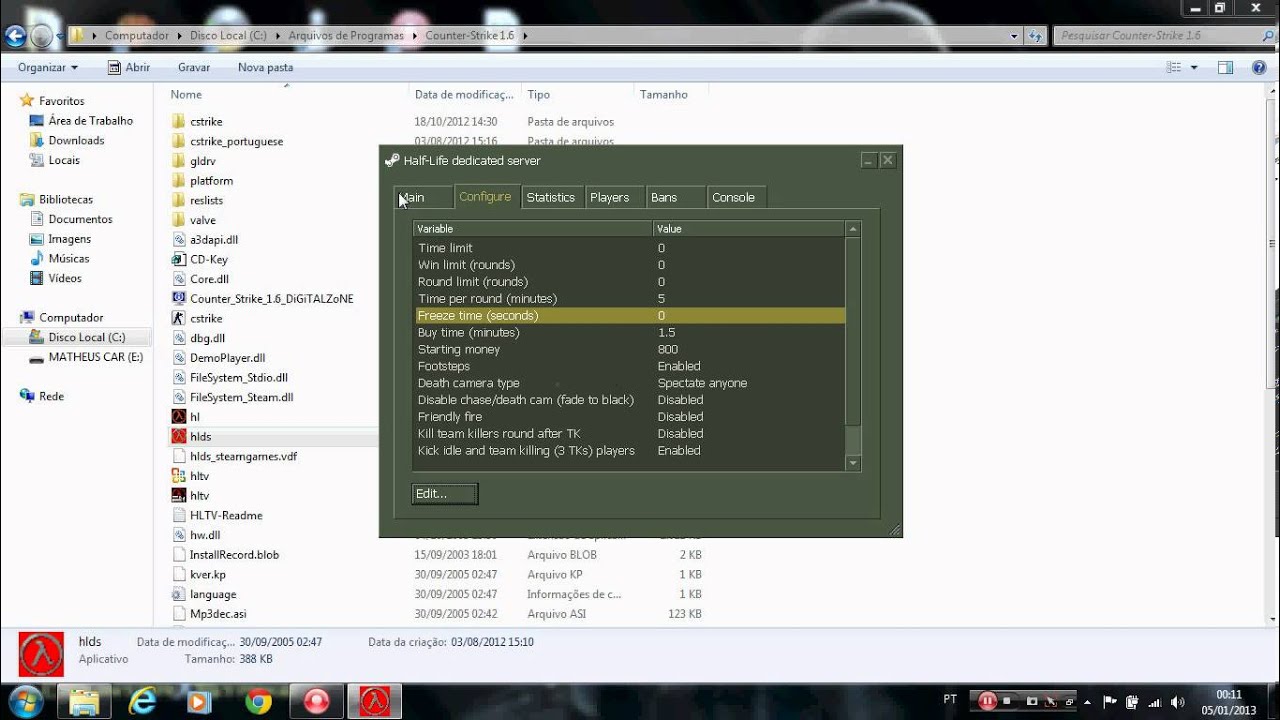Screen dimensions: 1280x720
Task: Select the Friendly fire variable row
Action: [x=630, y=417]
